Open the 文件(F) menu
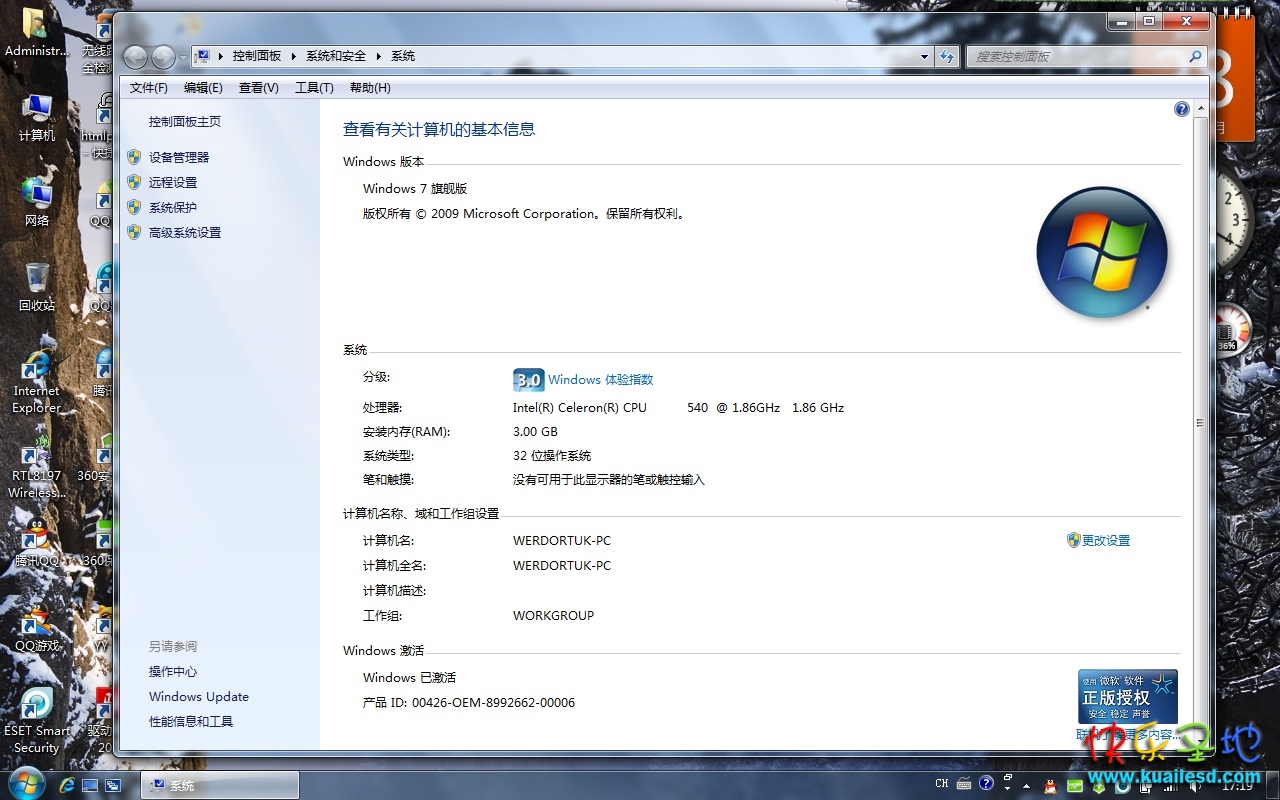The width and height of the screenshot is (1280, 800). click(149, 88)
